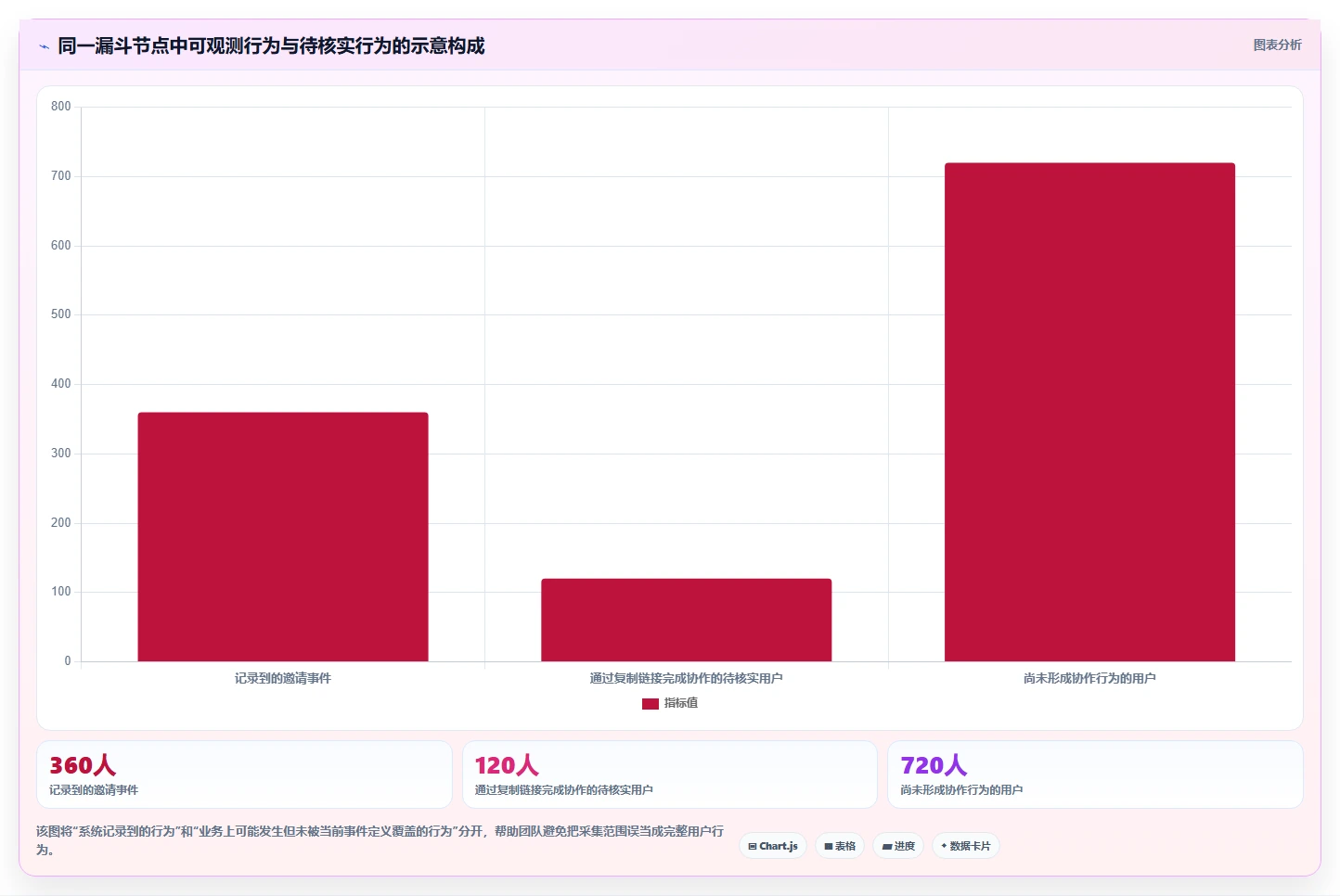Click the 指标值 legend color swatch
The height and width of the screenshot is (896, 1340).
(651, 704)
